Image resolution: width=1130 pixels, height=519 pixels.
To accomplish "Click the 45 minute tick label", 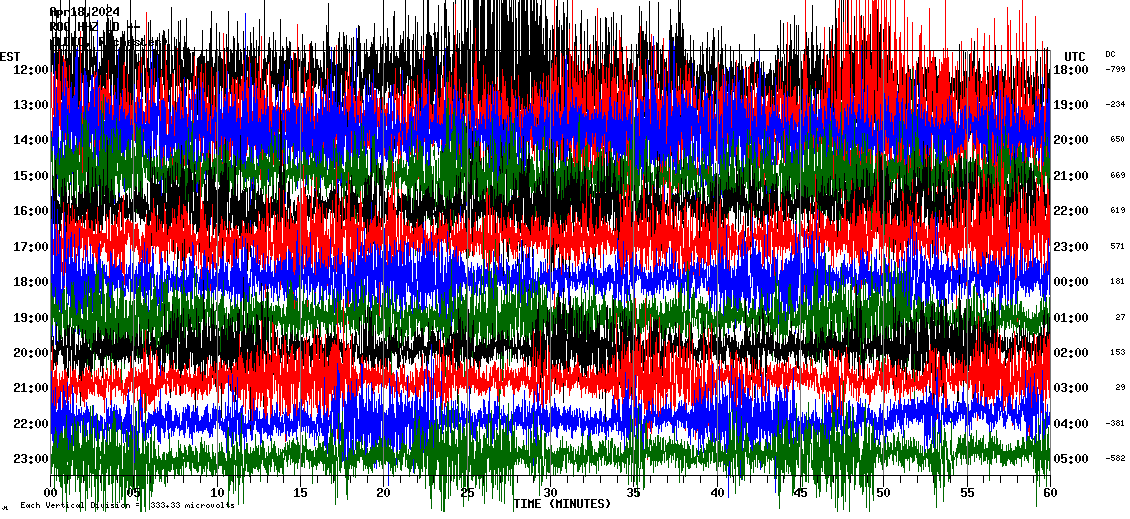I will [x=800, y=493].
